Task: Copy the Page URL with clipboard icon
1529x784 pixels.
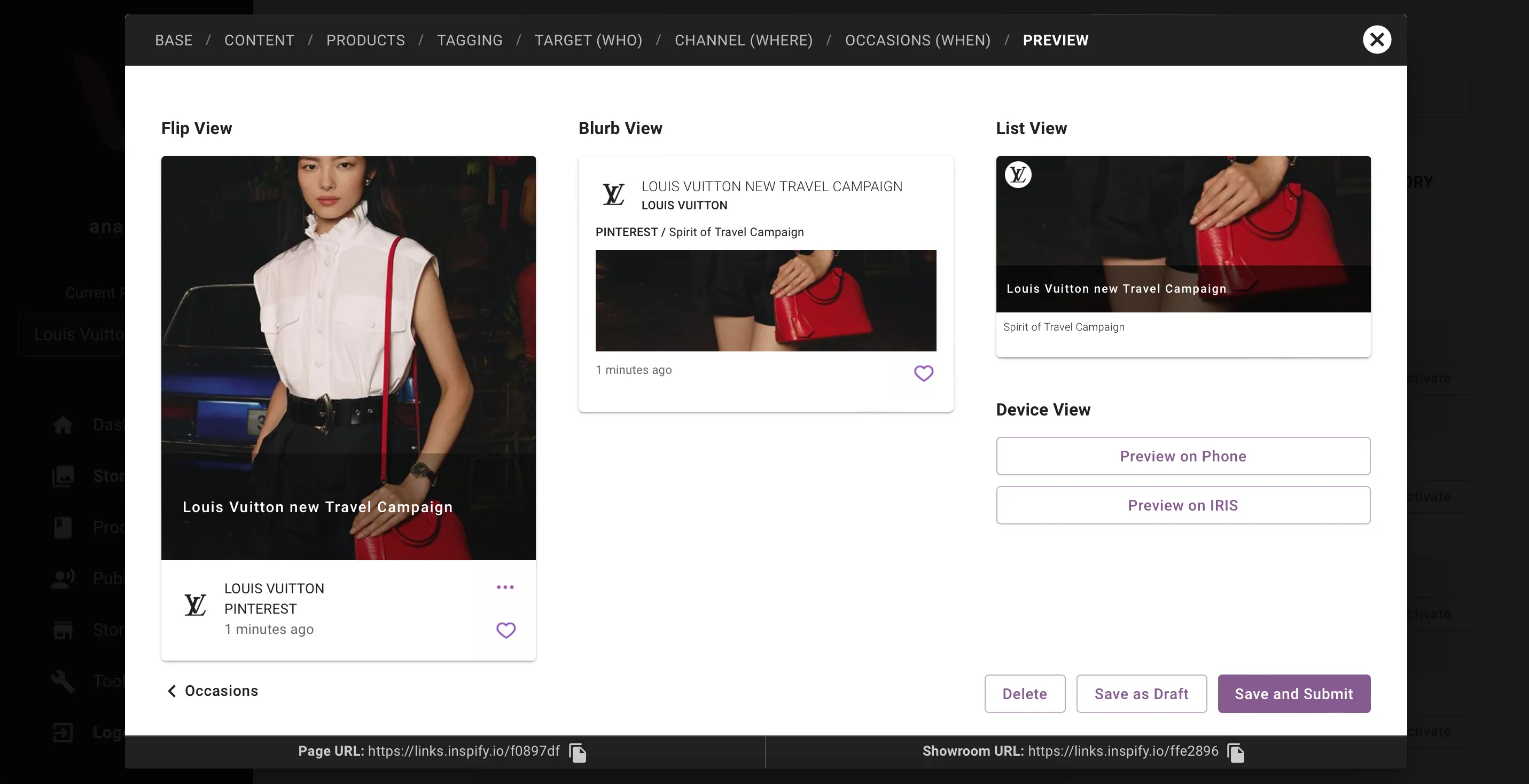Action: coord(578,752)
